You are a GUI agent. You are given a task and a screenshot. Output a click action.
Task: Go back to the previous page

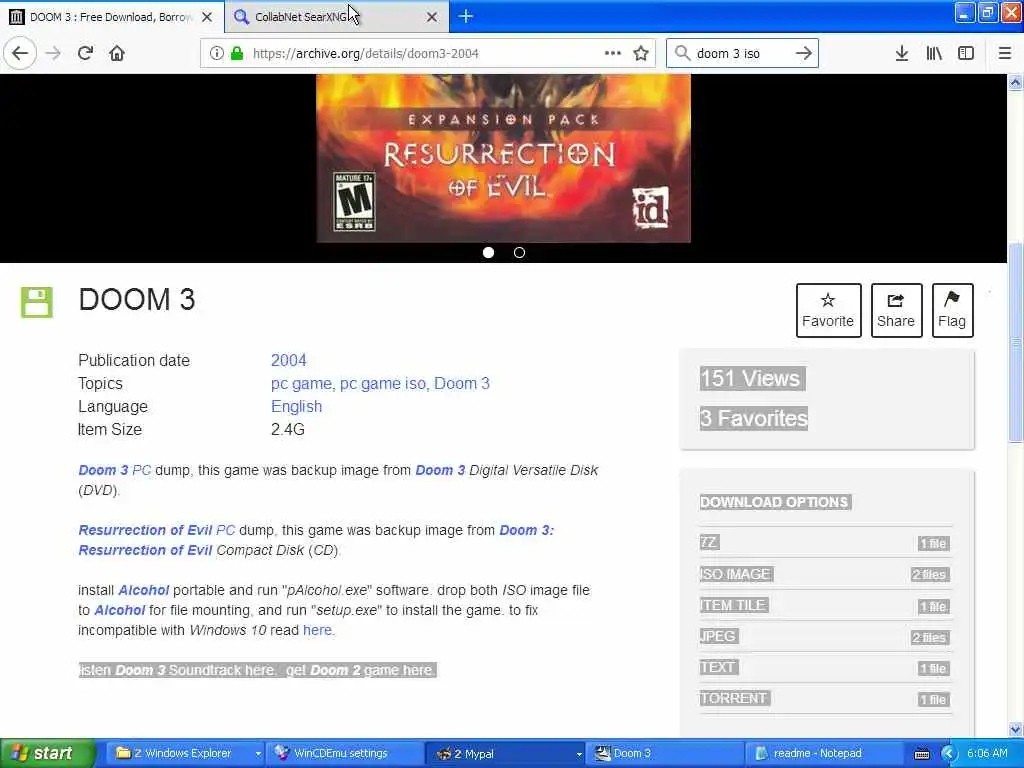20,54
